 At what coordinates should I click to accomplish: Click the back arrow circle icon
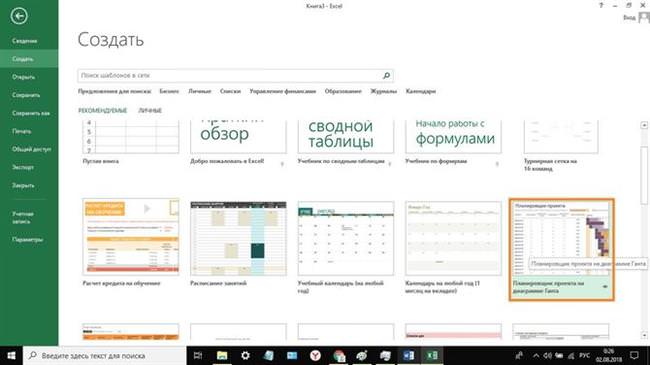[x=19, y=17]
